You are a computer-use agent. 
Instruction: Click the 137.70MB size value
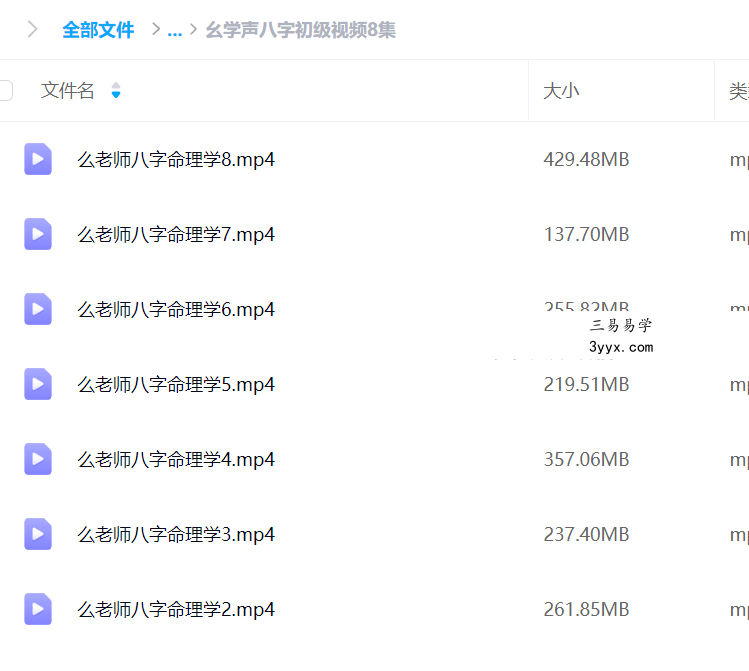click(x=586, y=234)
